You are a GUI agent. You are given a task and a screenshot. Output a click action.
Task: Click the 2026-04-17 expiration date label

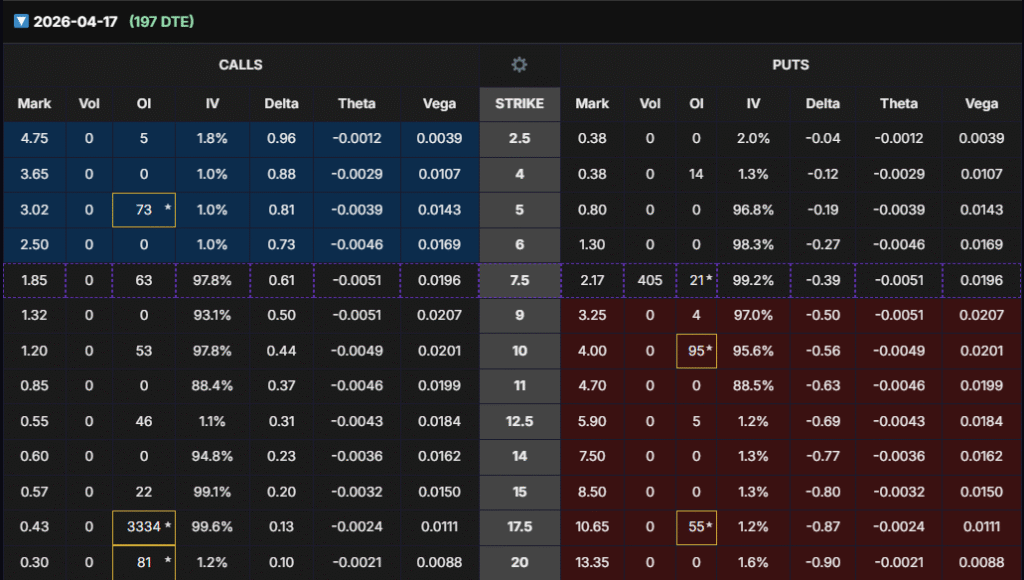click(76, 21)
